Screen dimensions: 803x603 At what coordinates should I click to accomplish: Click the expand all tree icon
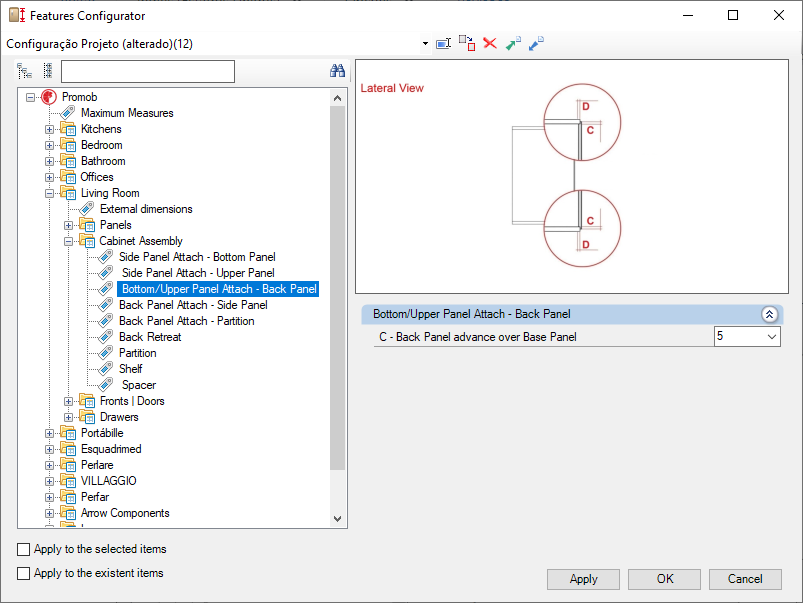[25, 71]
